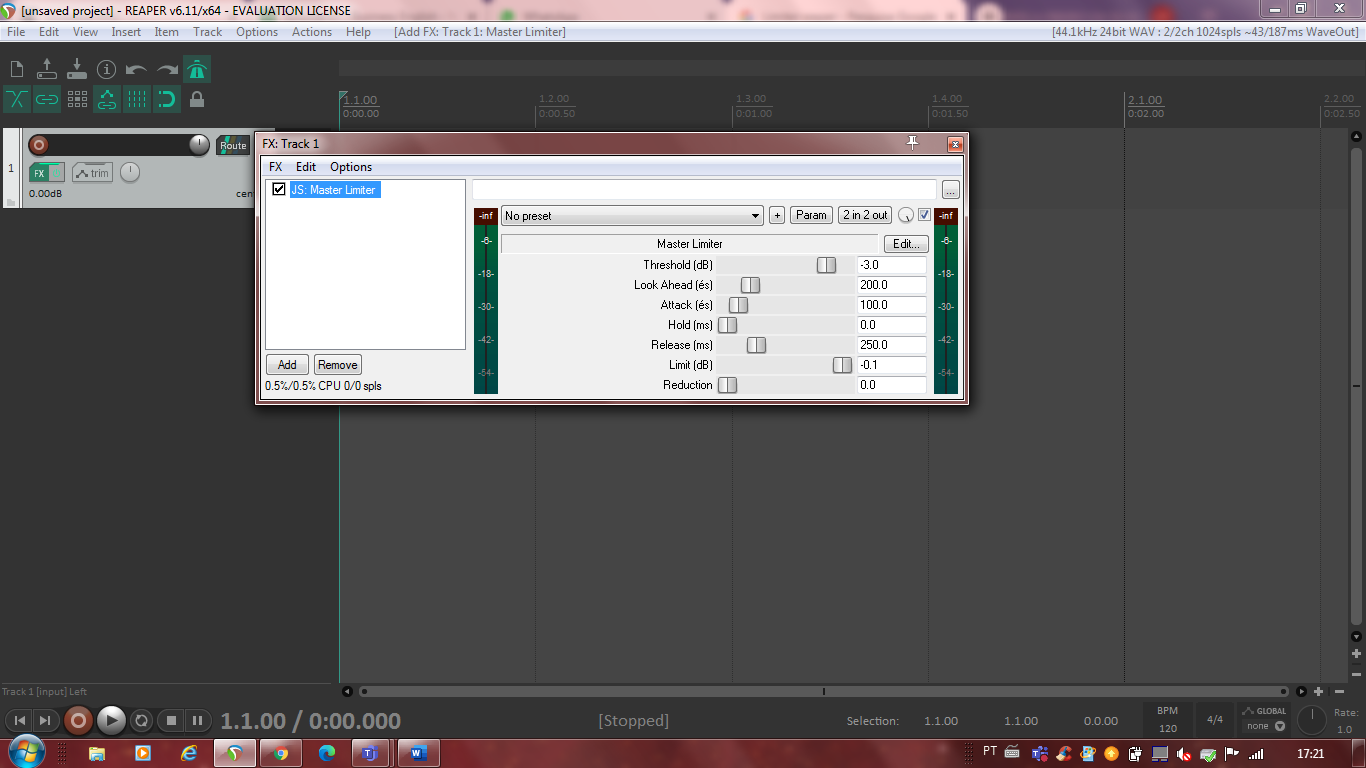1366x768 pixels.
Task: Click the 2 in 2 out button
Action: (x=865, y=215)
